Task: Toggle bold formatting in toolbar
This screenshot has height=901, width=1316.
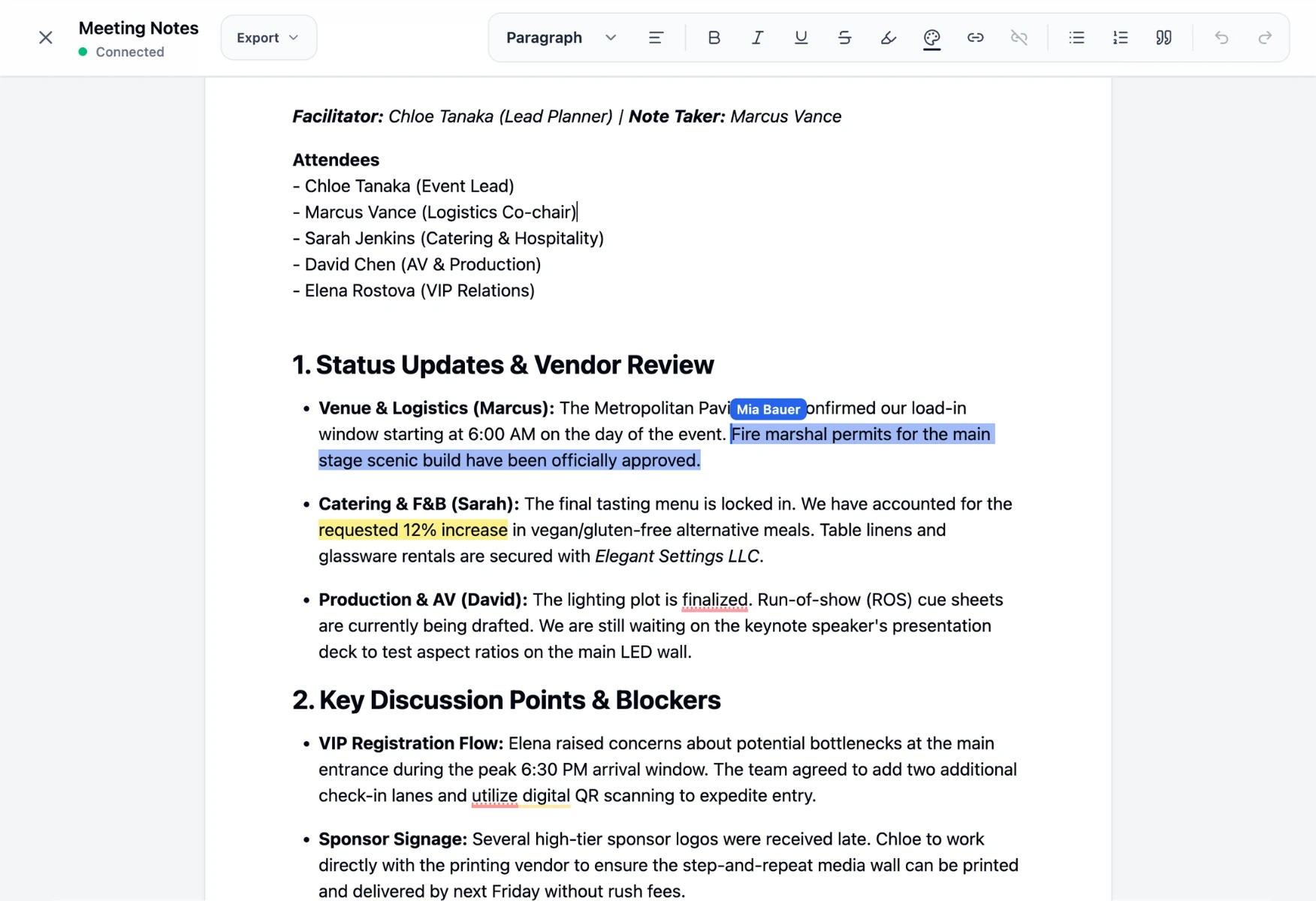Action: click(714, 38)
